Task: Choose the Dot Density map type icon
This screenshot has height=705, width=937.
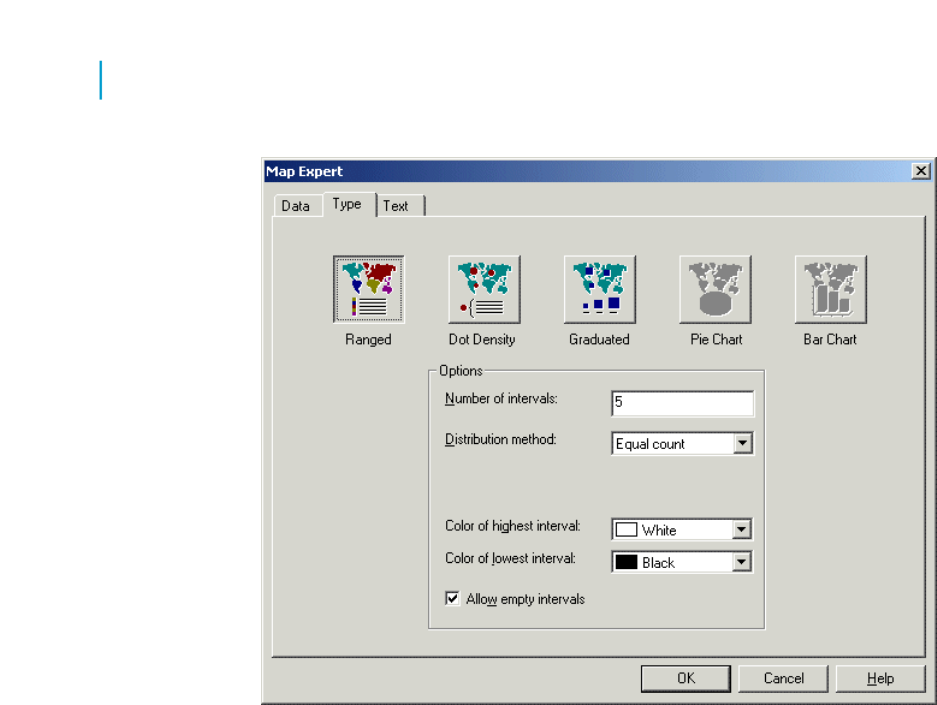Action: pyautogui.click(x=484, y=289)
